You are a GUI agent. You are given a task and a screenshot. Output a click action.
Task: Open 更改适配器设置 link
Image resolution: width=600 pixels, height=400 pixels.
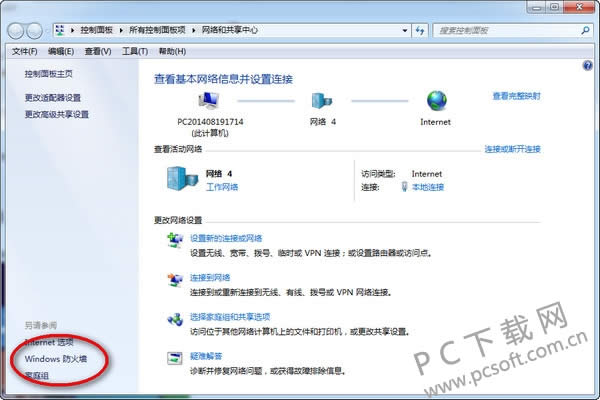(x=53, y=98)
